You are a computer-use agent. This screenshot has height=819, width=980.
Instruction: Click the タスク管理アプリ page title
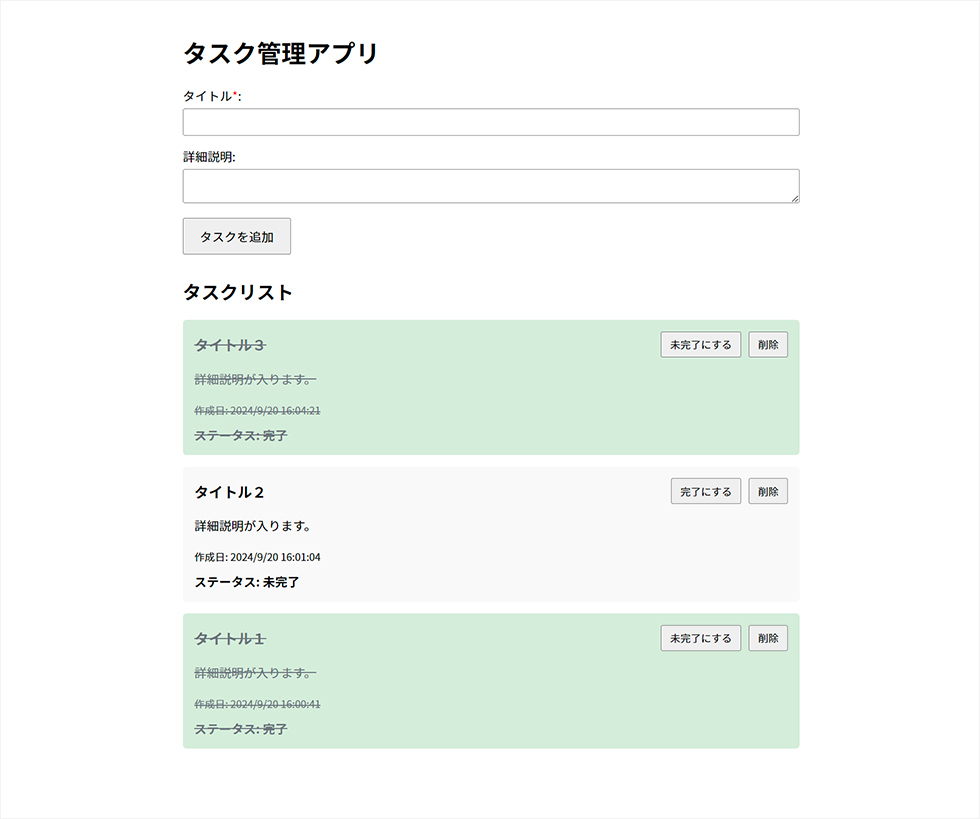point(281,53)
